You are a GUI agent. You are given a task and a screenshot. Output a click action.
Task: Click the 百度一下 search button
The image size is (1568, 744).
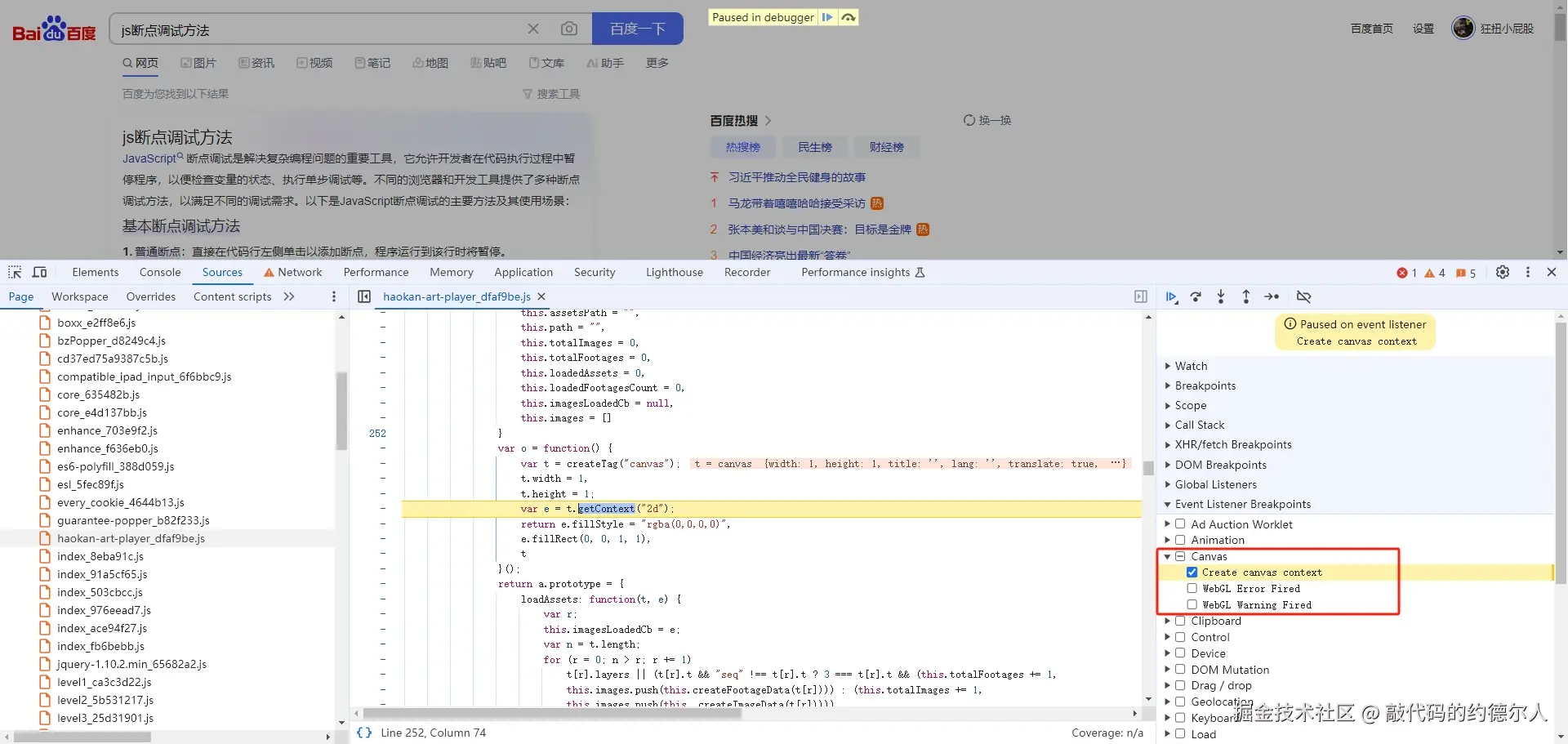pos(636,28)
